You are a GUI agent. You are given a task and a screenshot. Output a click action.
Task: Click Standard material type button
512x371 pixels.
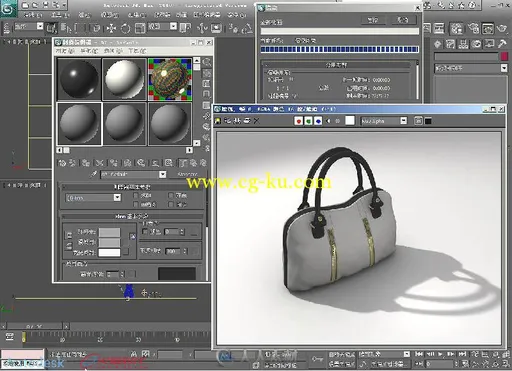tap(187, 174)
